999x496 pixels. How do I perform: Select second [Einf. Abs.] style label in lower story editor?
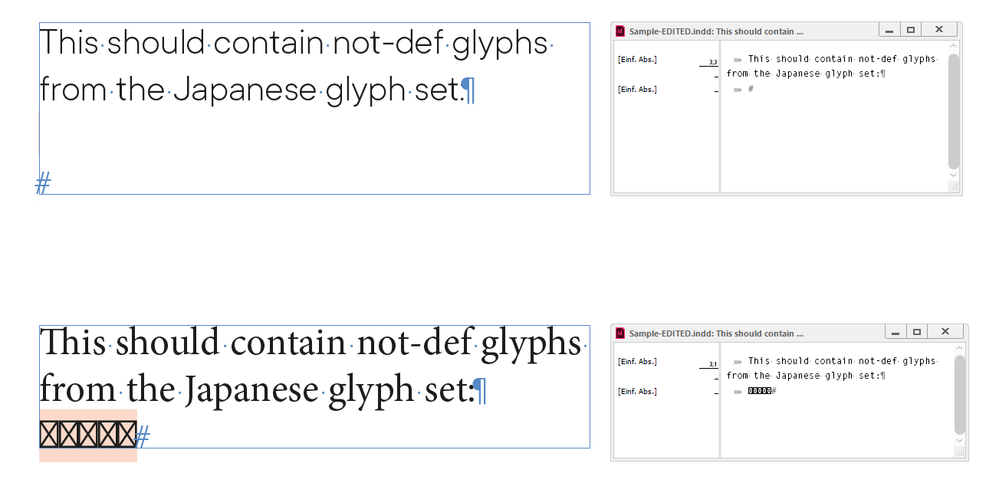(638, 391)
